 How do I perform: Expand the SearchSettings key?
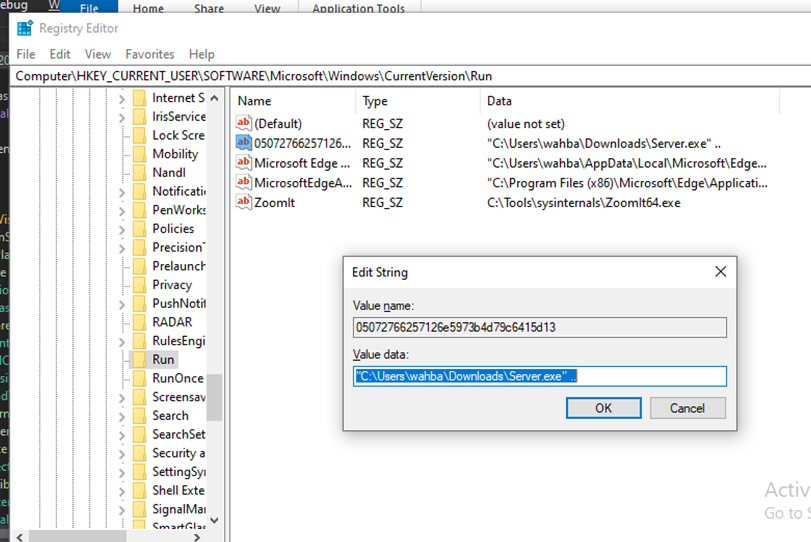[x=122, y=435]
